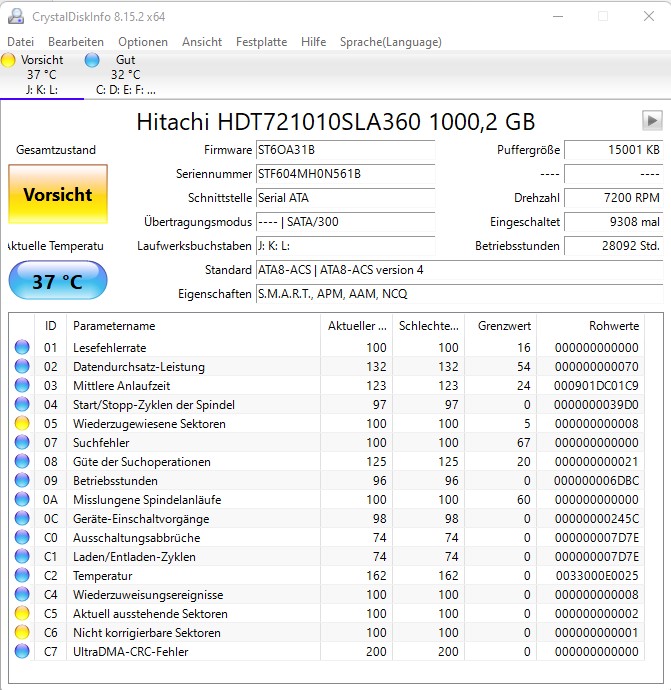Click blue status icon for Start/Stopp-Zyklen der Spindel
This screenshot has width=671, height=690.
(x=22, y=404)
